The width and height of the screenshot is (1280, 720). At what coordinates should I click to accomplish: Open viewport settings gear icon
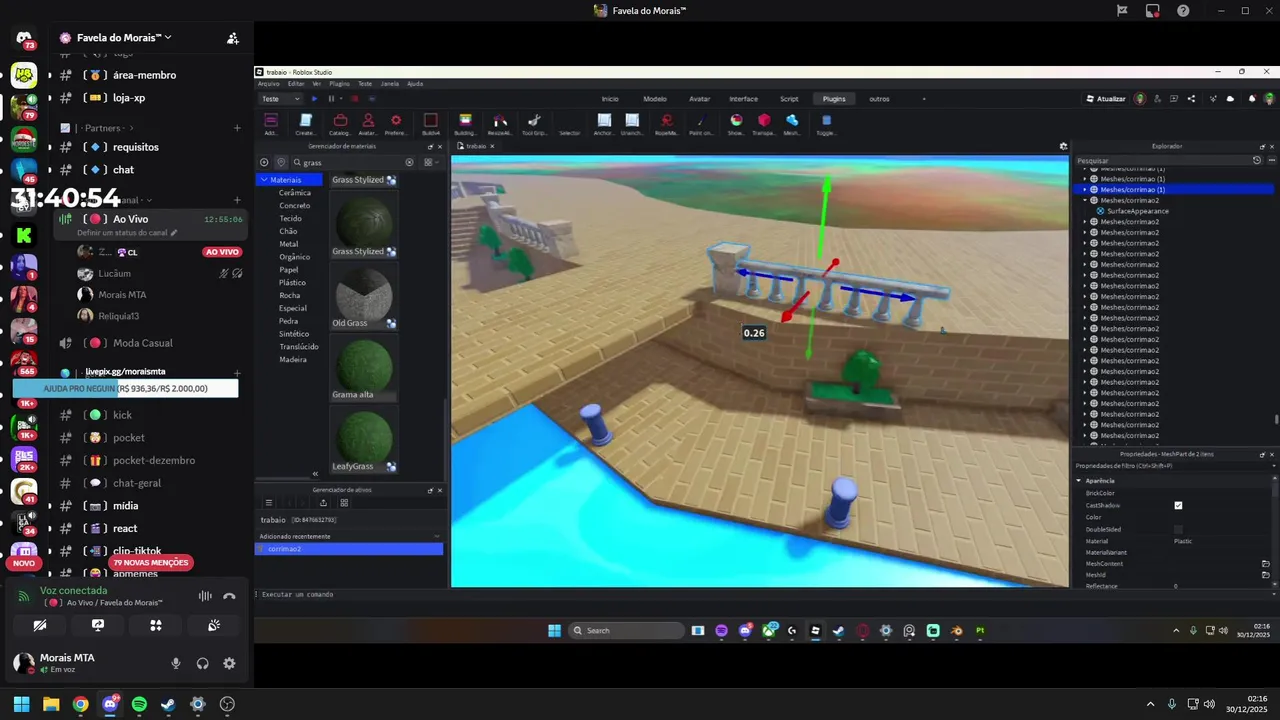point(1063,146)
